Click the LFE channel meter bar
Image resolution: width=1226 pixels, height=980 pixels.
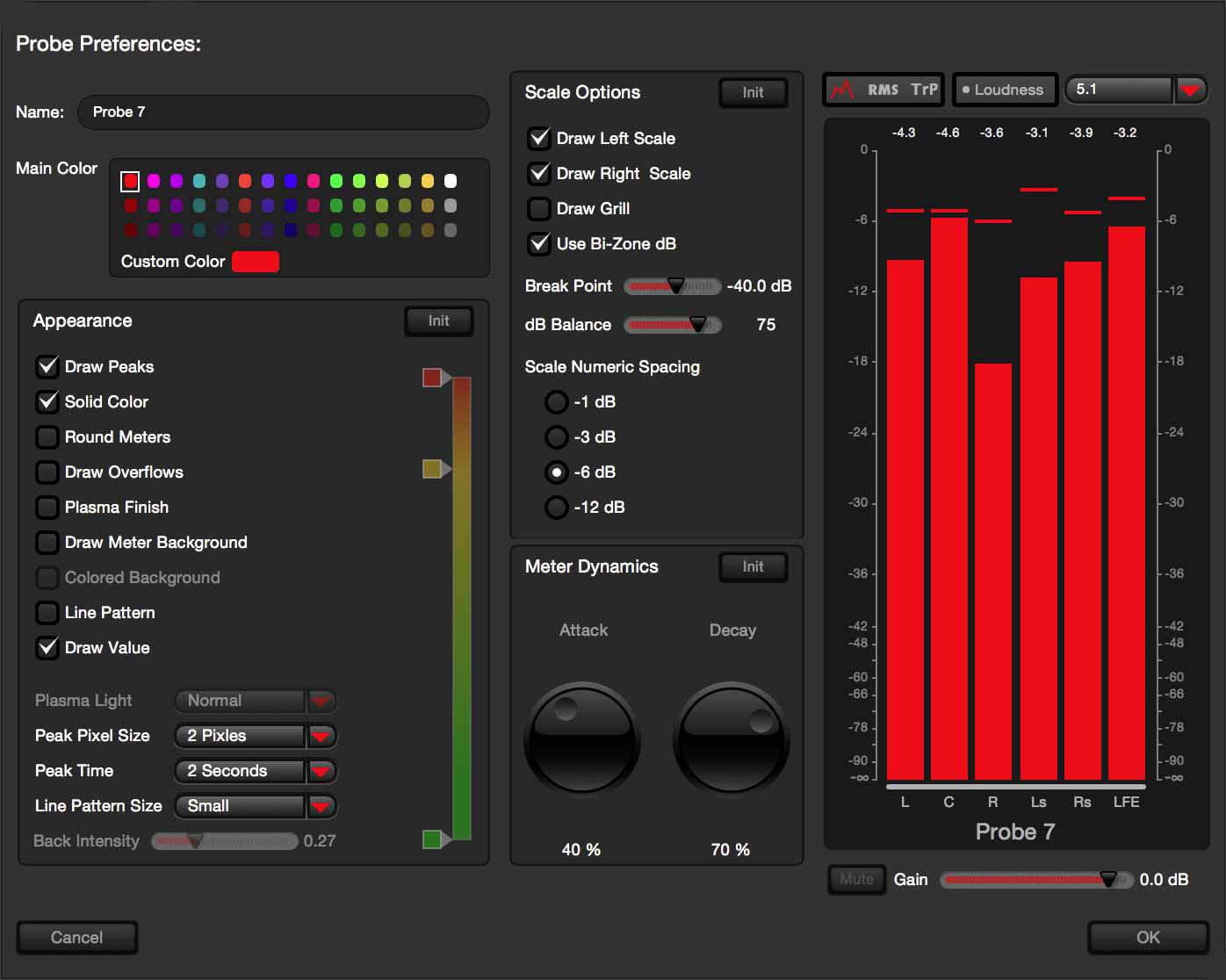pyautogui.click(x=1127, y=503)
